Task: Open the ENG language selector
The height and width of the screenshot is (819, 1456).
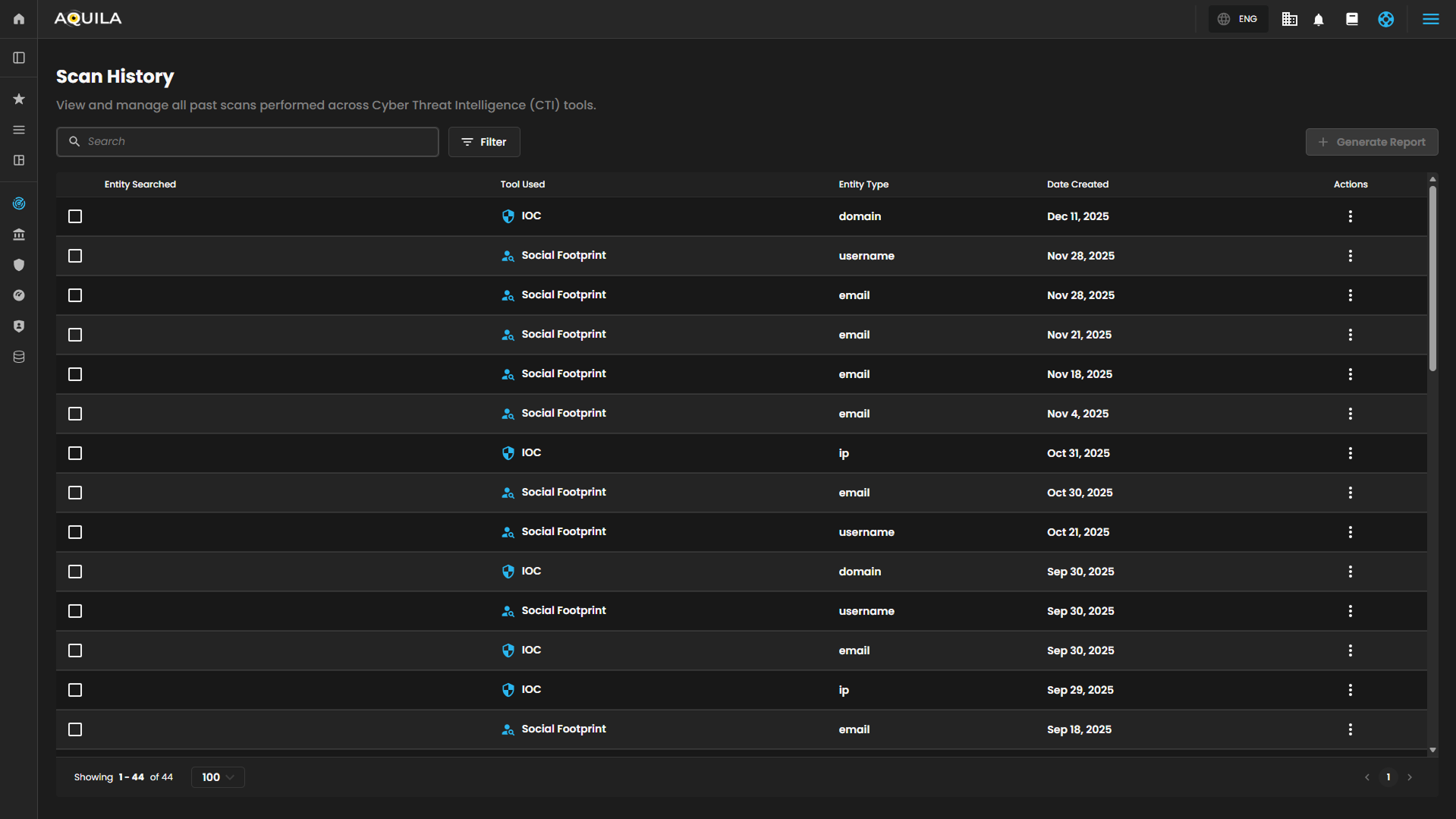Action: point(1238,20)
